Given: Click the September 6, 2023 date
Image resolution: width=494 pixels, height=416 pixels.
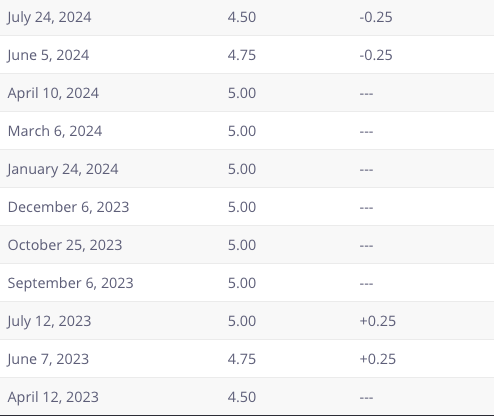Looking at the screenshot, I should click(x=70, y=283).
